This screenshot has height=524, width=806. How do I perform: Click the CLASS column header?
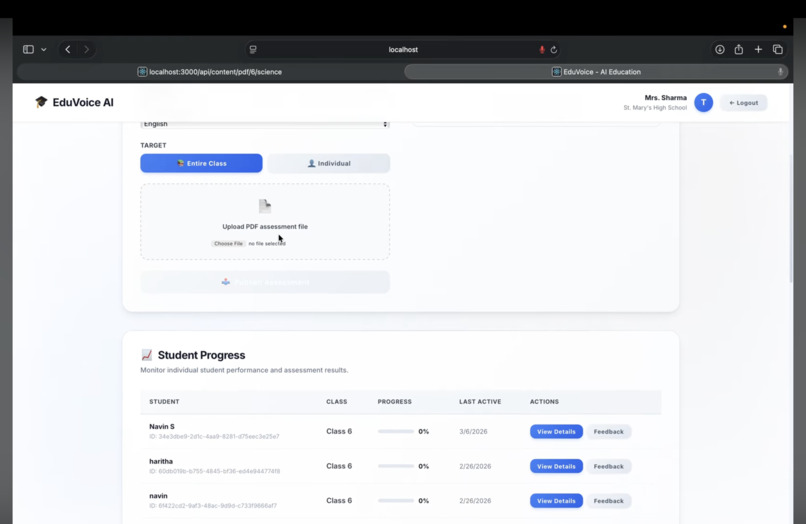337,402
